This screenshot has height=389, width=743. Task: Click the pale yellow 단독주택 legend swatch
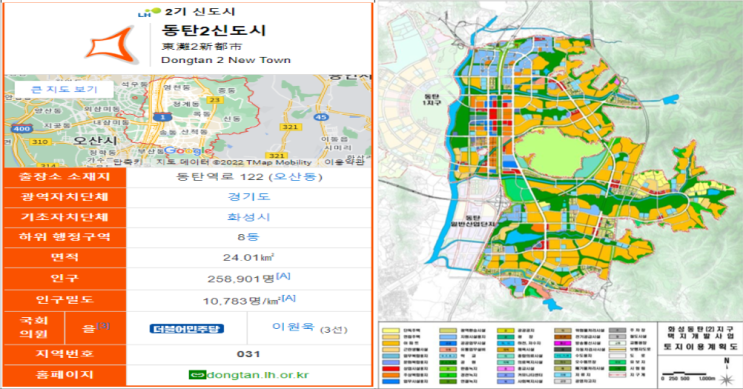tap(391, 330)
